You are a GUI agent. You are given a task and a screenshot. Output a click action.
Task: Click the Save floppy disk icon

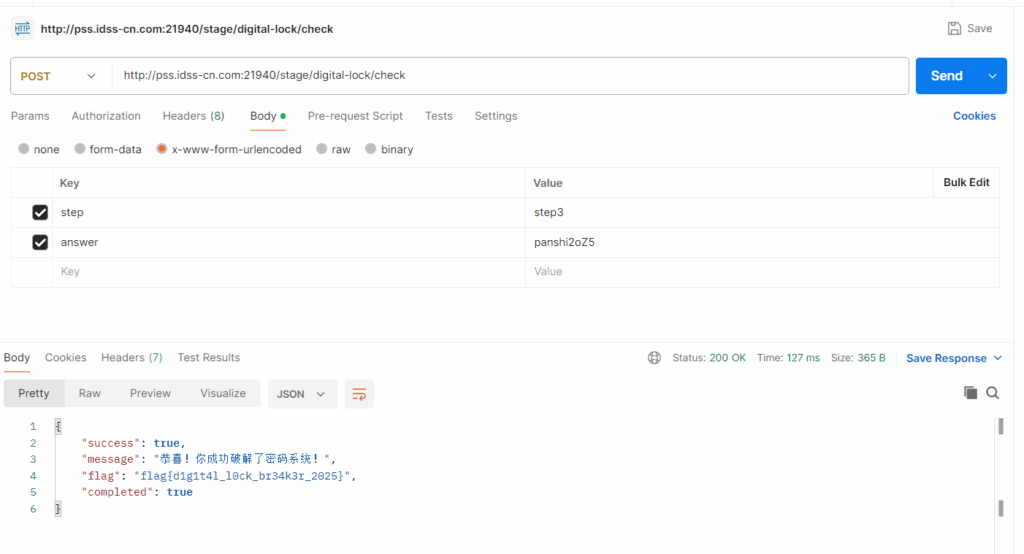tap(954, 29)
